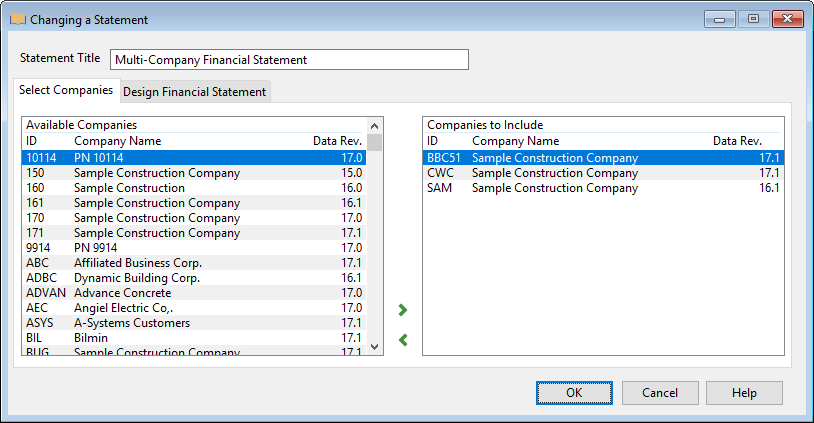Open Help for this dialog
This screenshot has height=423, width=814.
(744, 393)
